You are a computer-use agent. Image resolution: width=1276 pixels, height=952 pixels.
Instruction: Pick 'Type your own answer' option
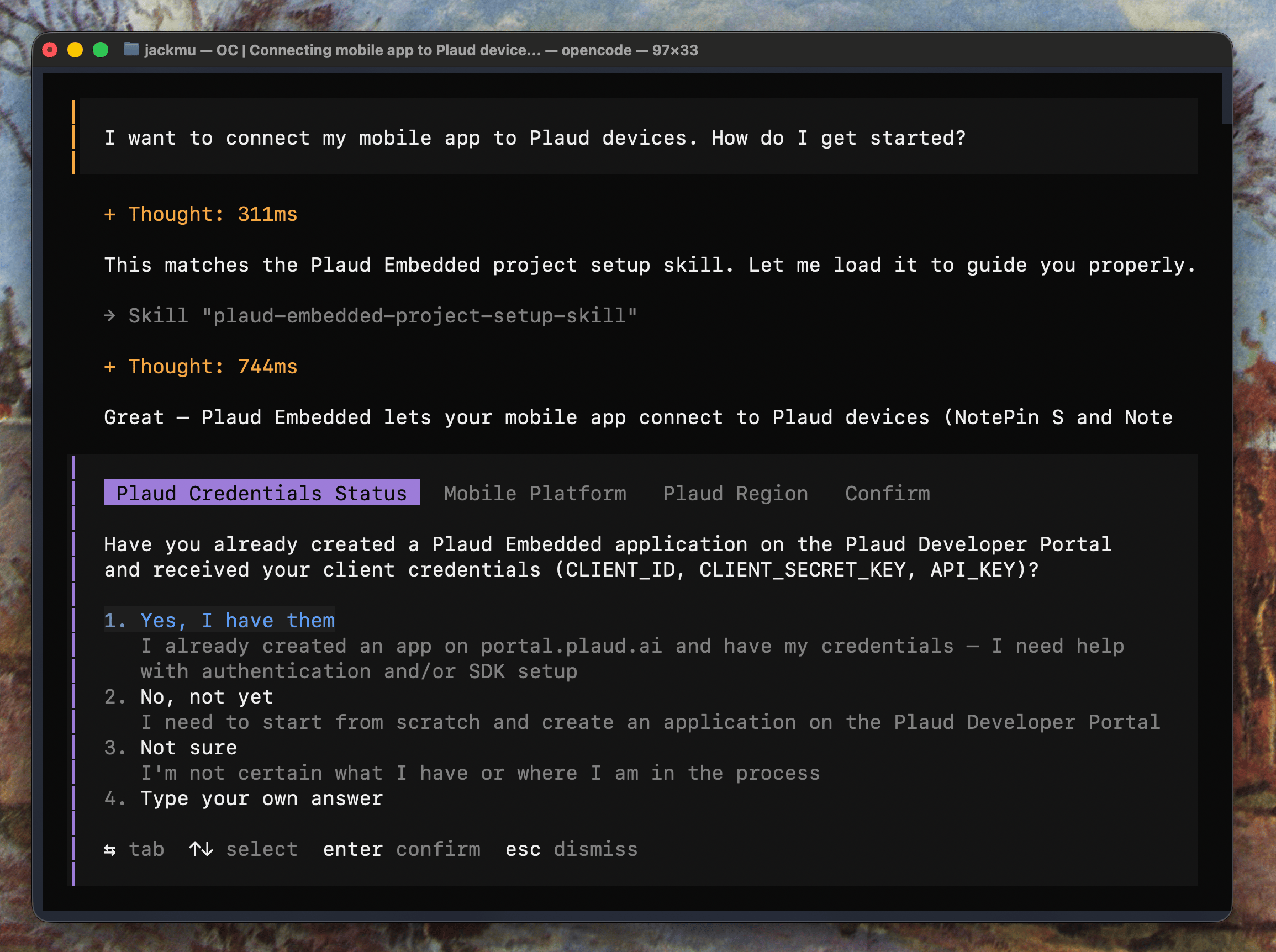click(x=243, y=797)
